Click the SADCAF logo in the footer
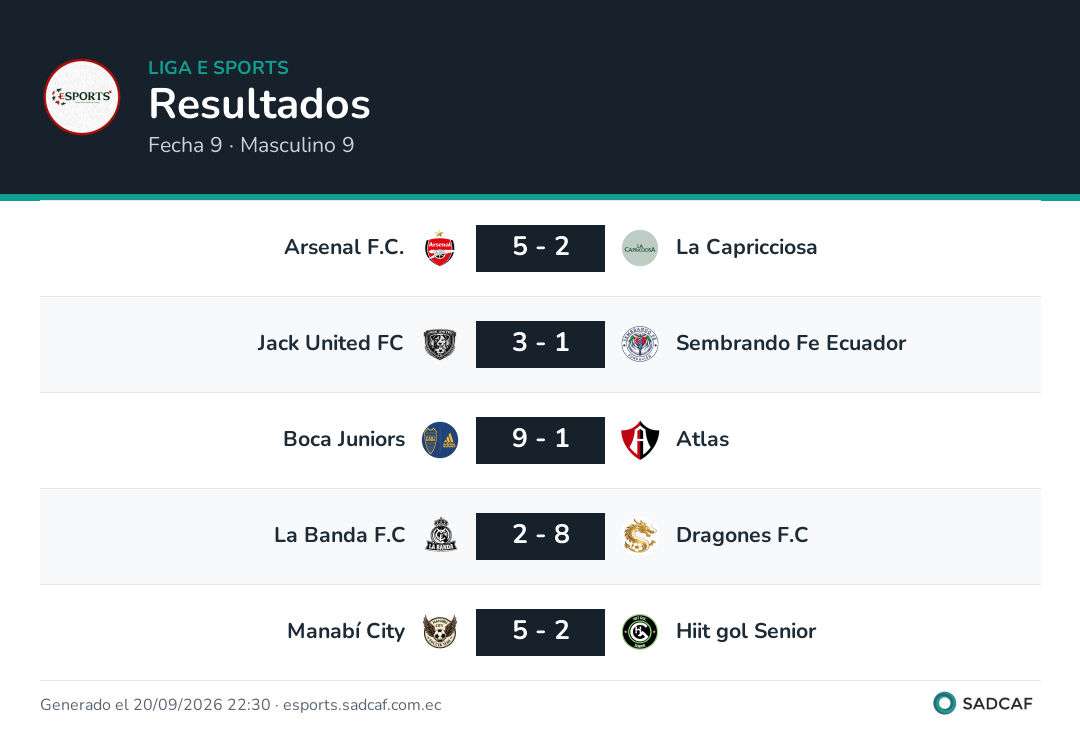Screen dimensions: 1080x756 click(x=983, y=703)
